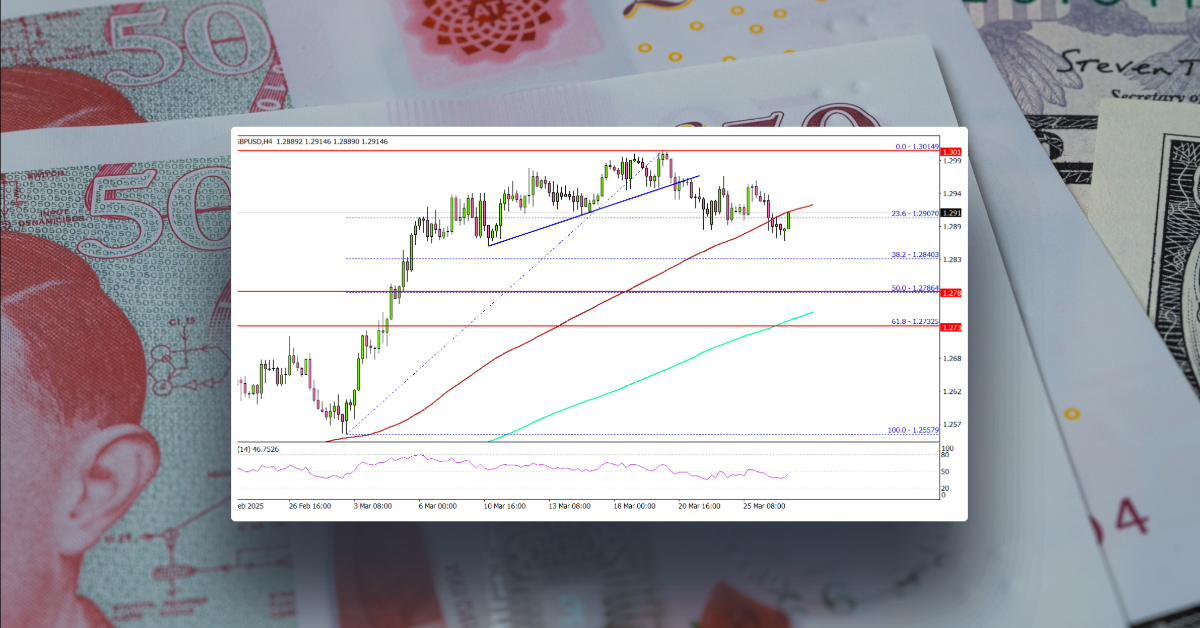Select the RSI indicator value (14) 46.7526
Viewport: 1200px width, 628px height.
pos(260,450)
